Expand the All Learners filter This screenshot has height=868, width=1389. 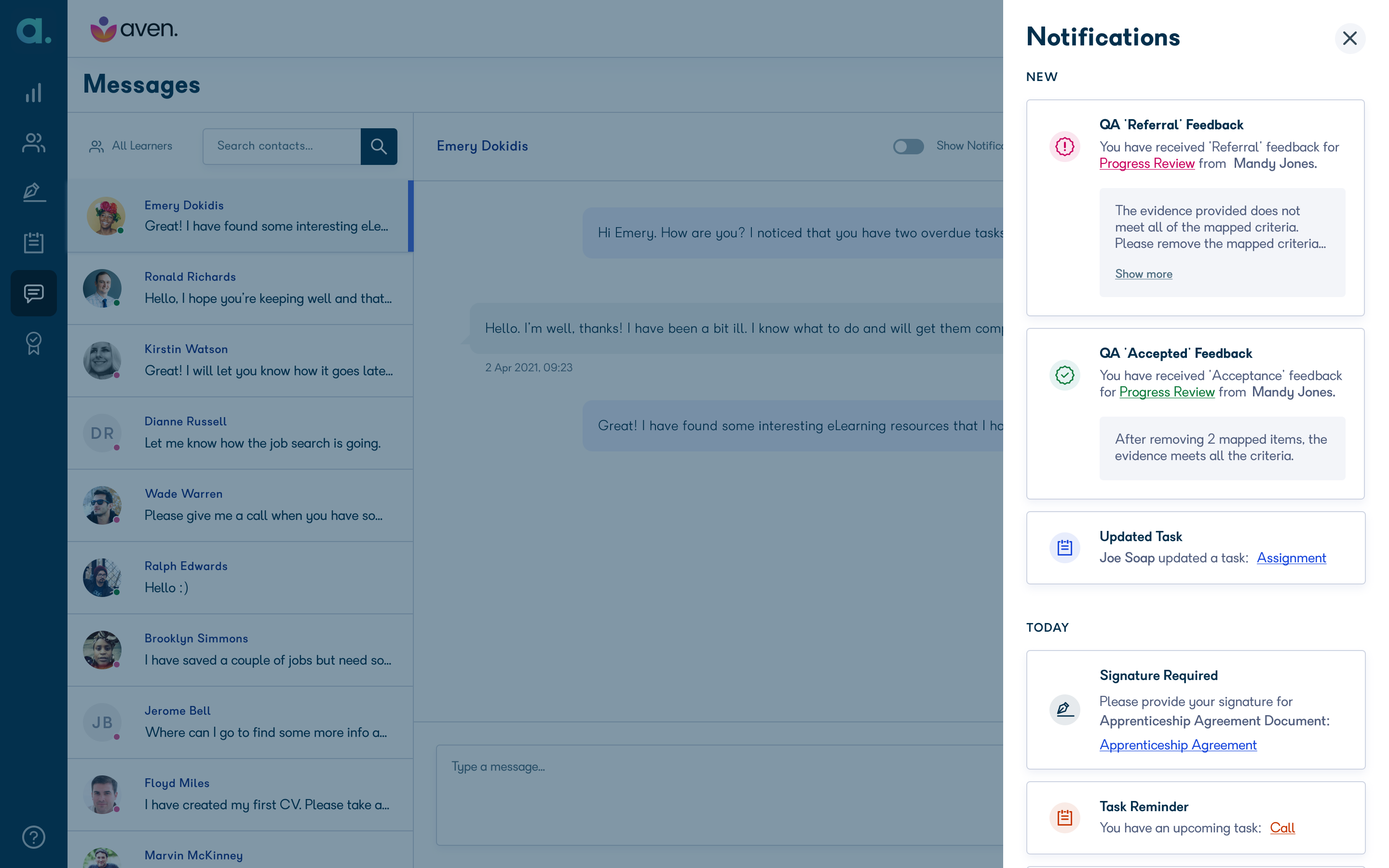(x=131, y=146)
